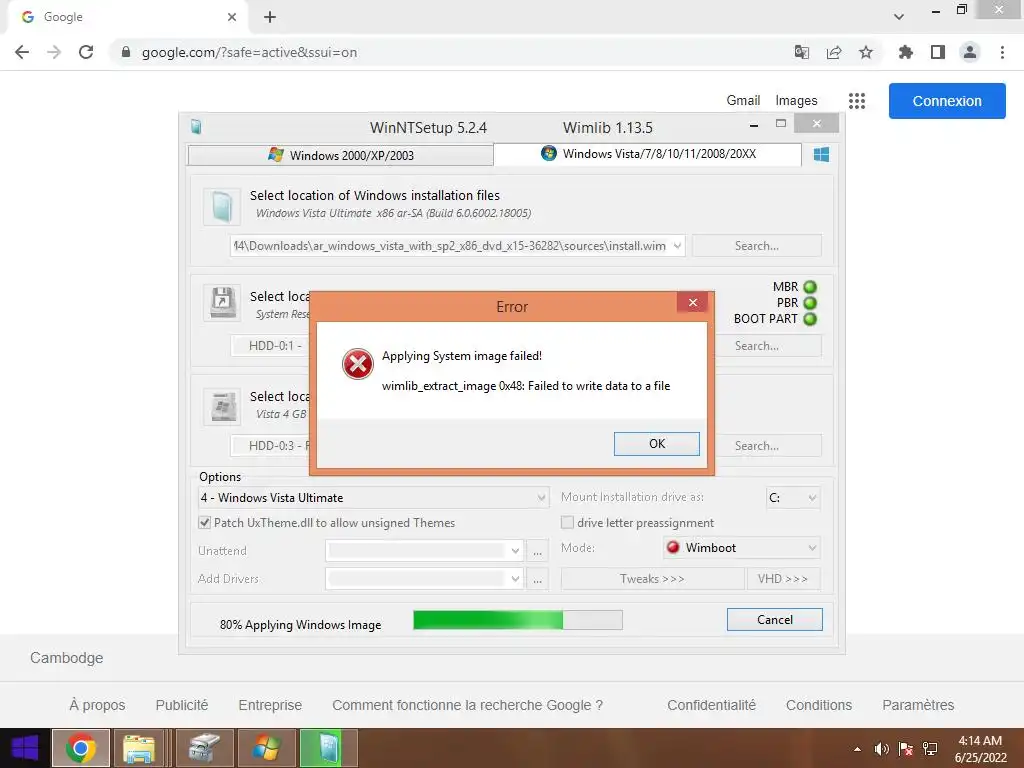The image size is (1024, 768).
Task: Enable drive letter preassignment checkbox
Action: pyautogui.click(x=567, y=522)
